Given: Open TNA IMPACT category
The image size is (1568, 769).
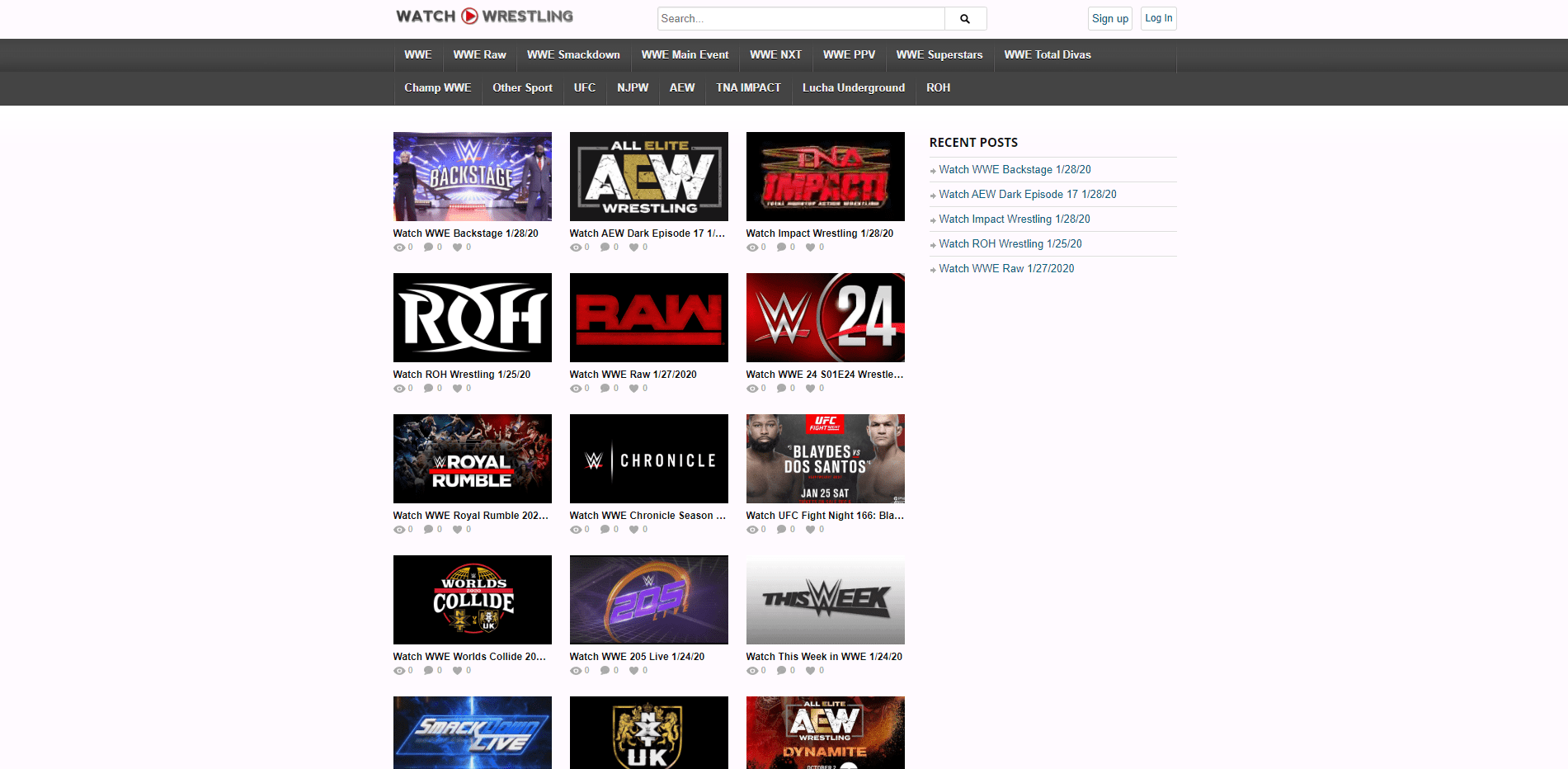Looking at the screenshot, I should pos(749,88).
